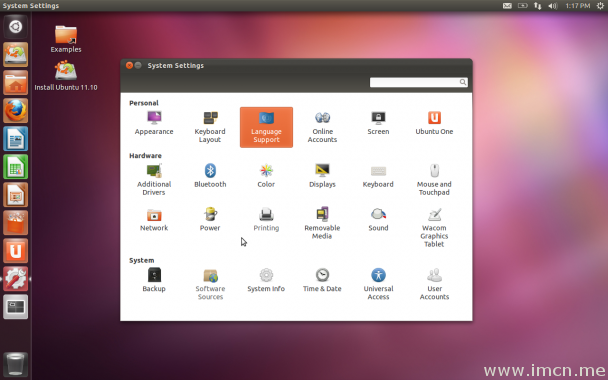Select Install Ubuntu 11.10 desktop icon
Viewport: 608px width, 380px height.
click(x=66, y=76)
